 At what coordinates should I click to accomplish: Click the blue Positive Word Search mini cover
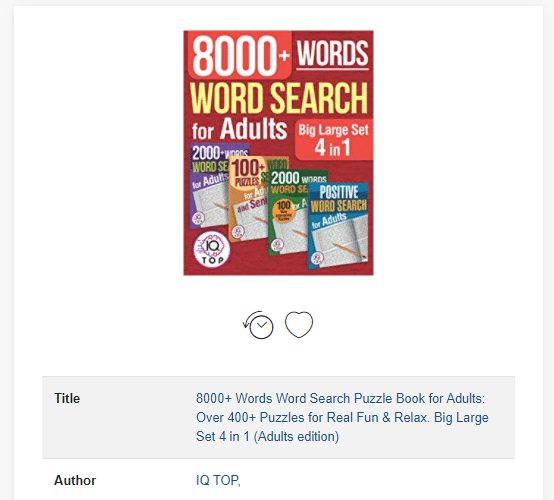(x=338, y=225)
